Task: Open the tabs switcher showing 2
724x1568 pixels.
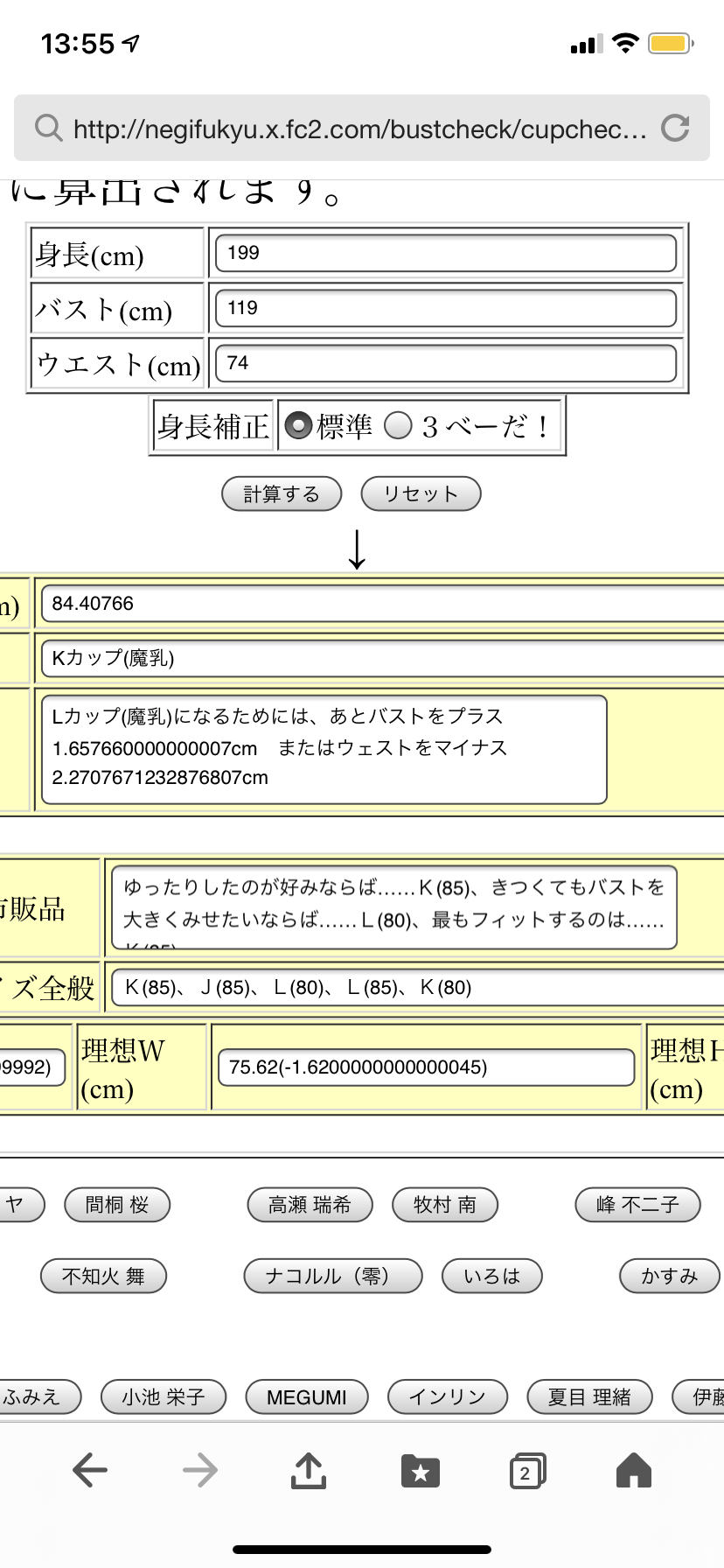Action: [x=527, y=1471]
